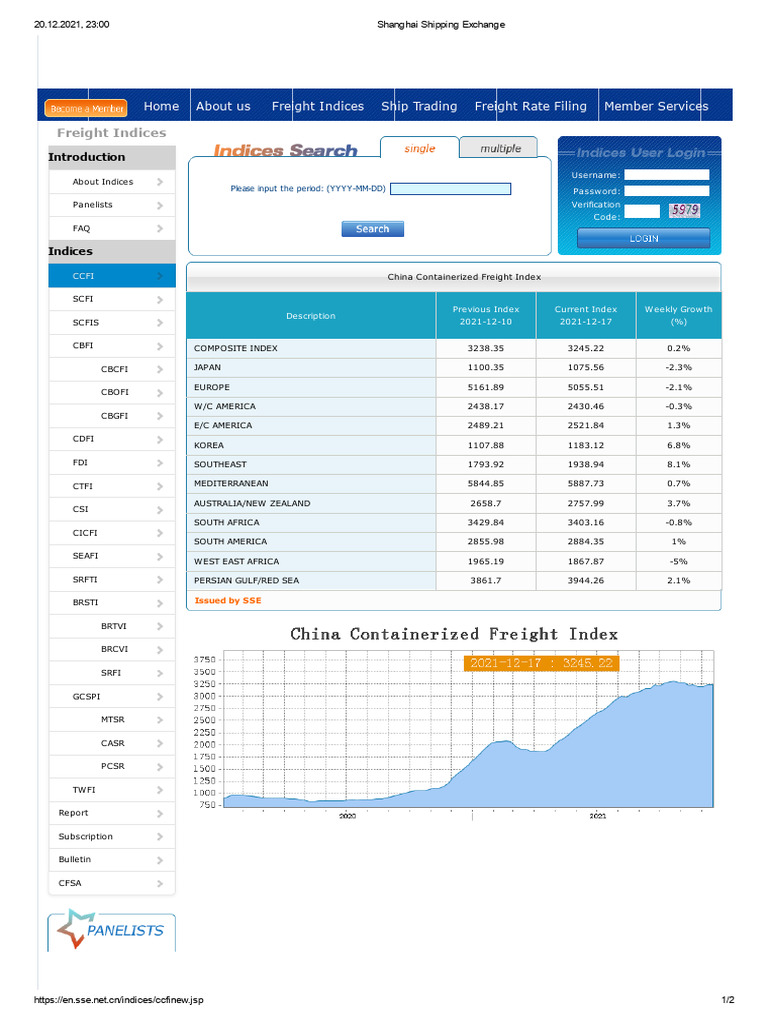Select SOUTHEAST weekly growth 8.1%
Image resolution: width=768 pixels, height=1024 pixels.
coord(679,464)
